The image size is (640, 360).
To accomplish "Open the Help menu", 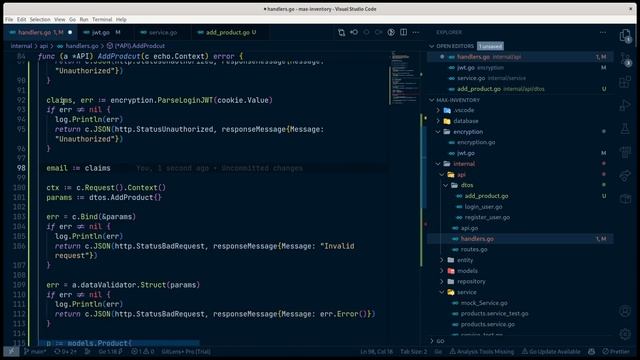I will (121, 19).
